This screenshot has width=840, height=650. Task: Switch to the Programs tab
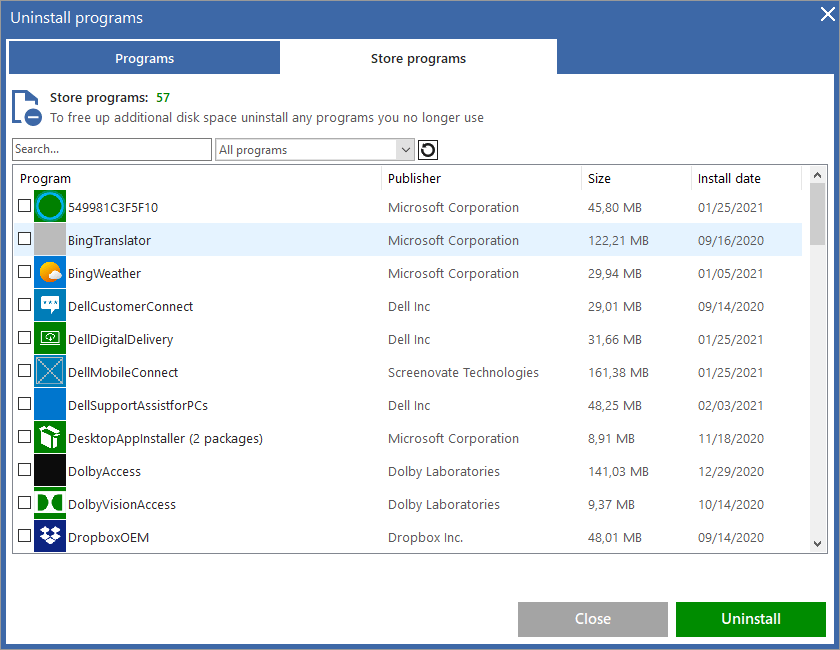click(x=145, y=58)
